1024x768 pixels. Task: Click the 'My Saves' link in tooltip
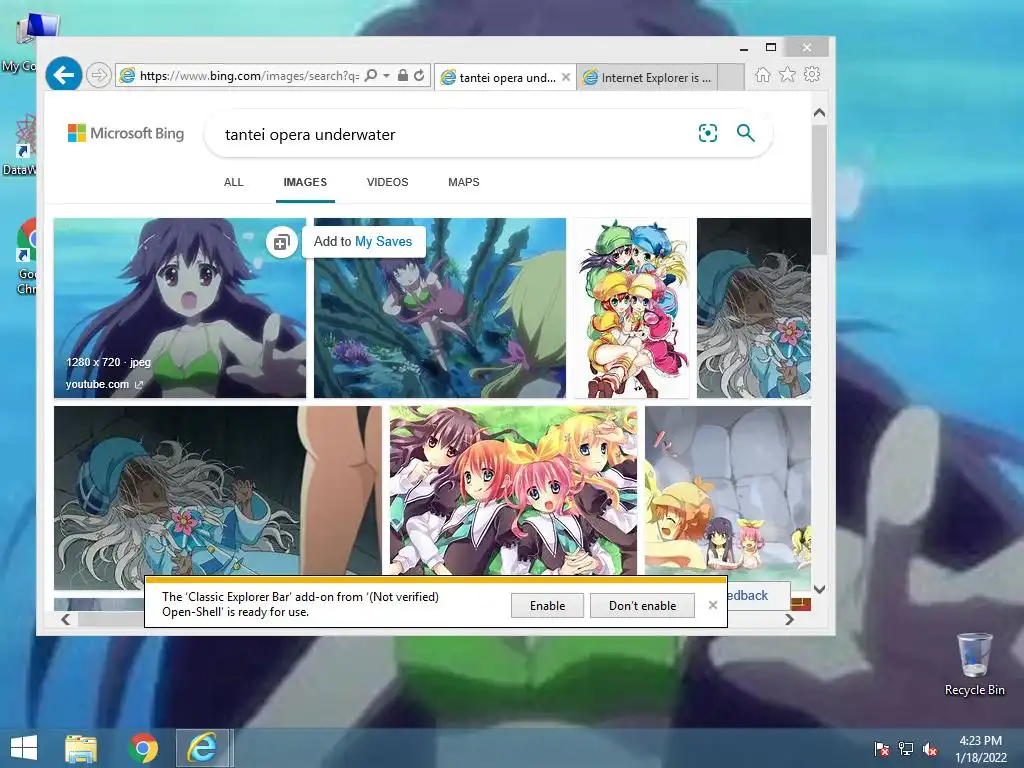[x=383, y=242]
